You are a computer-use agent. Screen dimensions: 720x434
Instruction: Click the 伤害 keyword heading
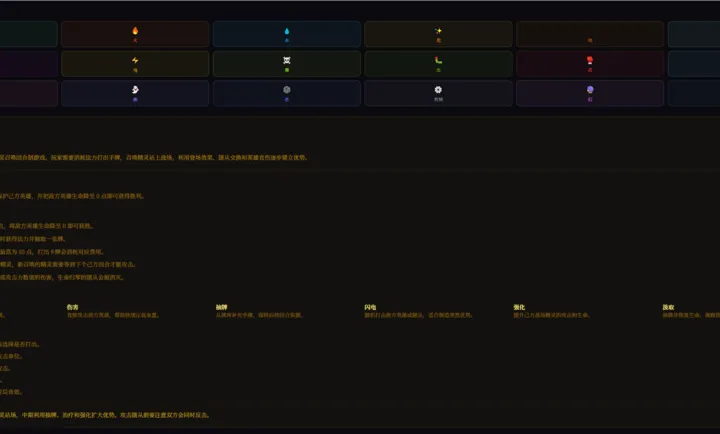pyautogui.click(x=73, y=307)
